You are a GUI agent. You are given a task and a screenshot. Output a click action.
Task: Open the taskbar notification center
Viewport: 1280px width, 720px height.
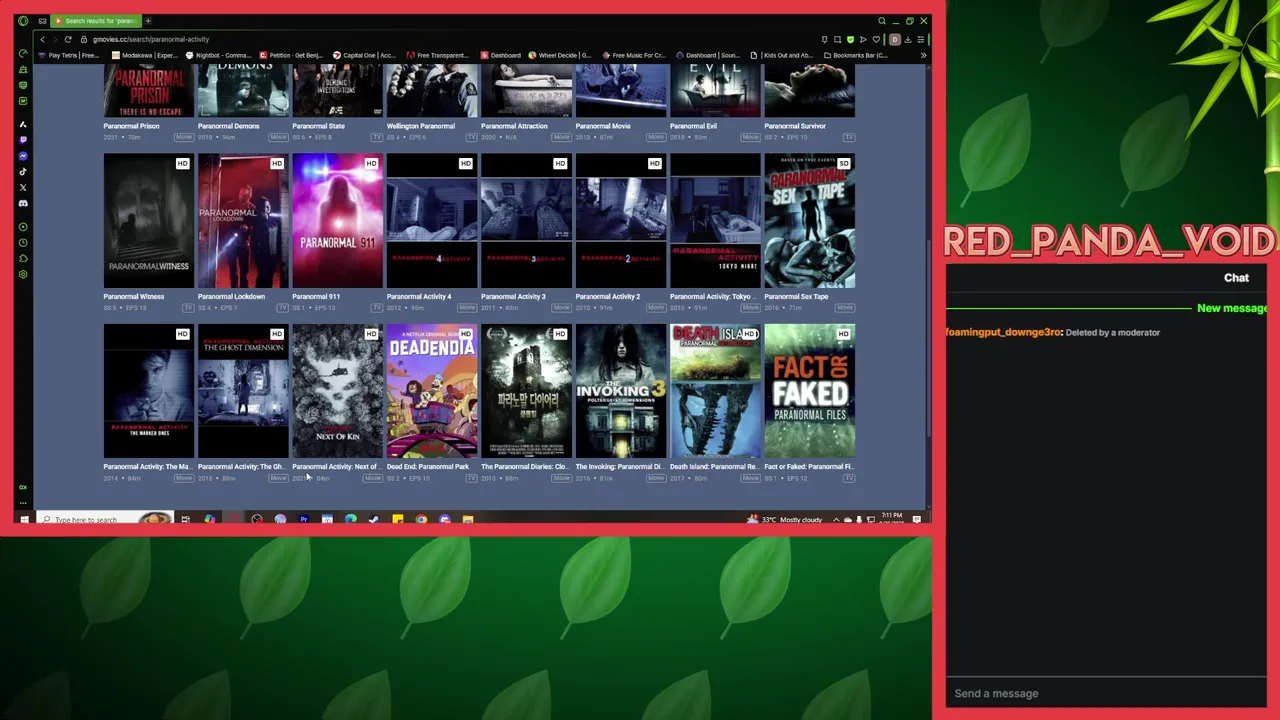(x=916, y=520)
